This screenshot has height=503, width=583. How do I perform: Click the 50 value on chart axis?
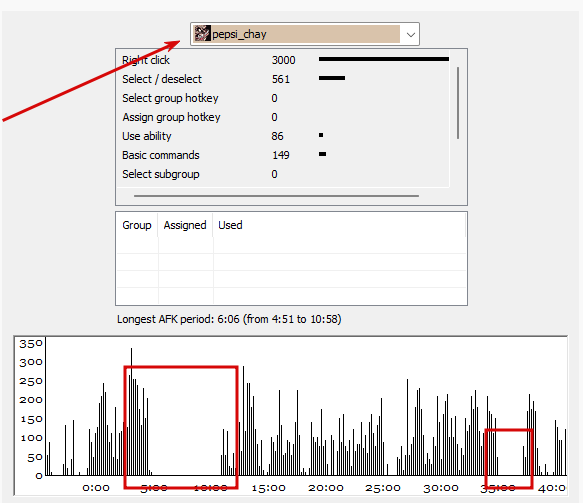point(35,458)
